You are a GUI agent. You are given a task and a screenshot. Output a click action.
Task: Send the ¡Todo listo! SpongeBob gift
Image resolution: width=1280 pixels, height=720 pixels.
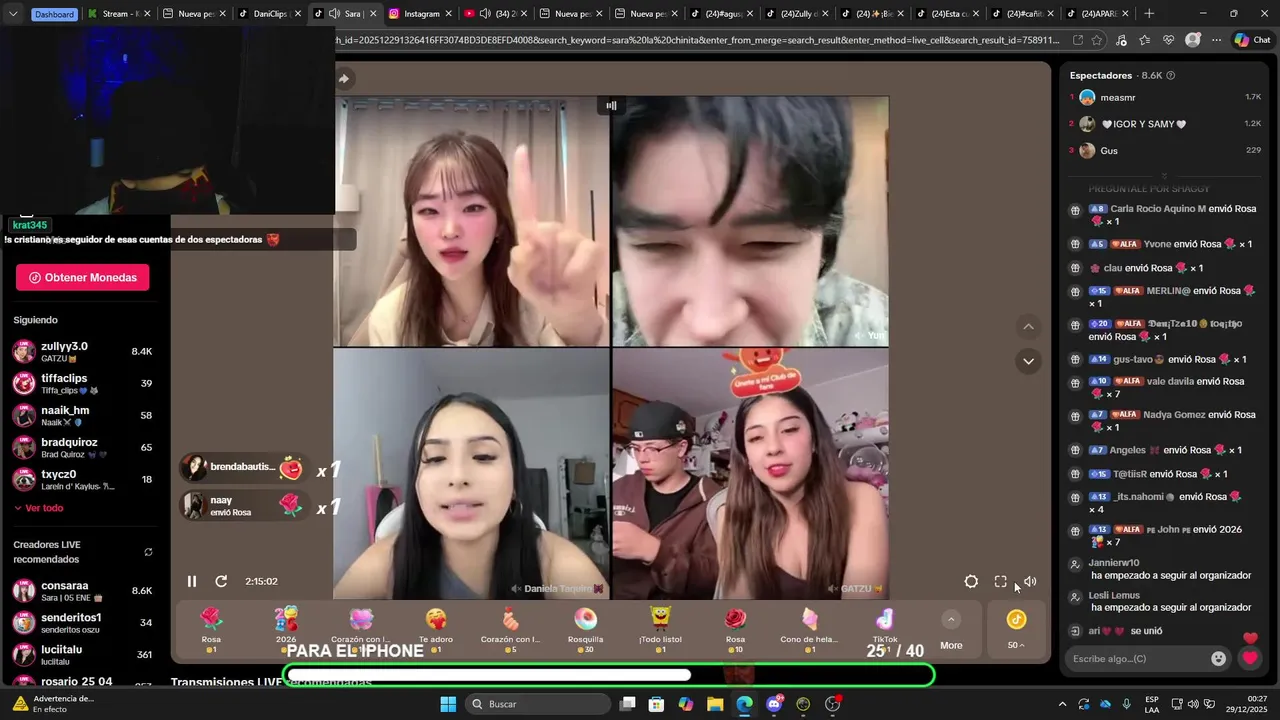(660, 629)
